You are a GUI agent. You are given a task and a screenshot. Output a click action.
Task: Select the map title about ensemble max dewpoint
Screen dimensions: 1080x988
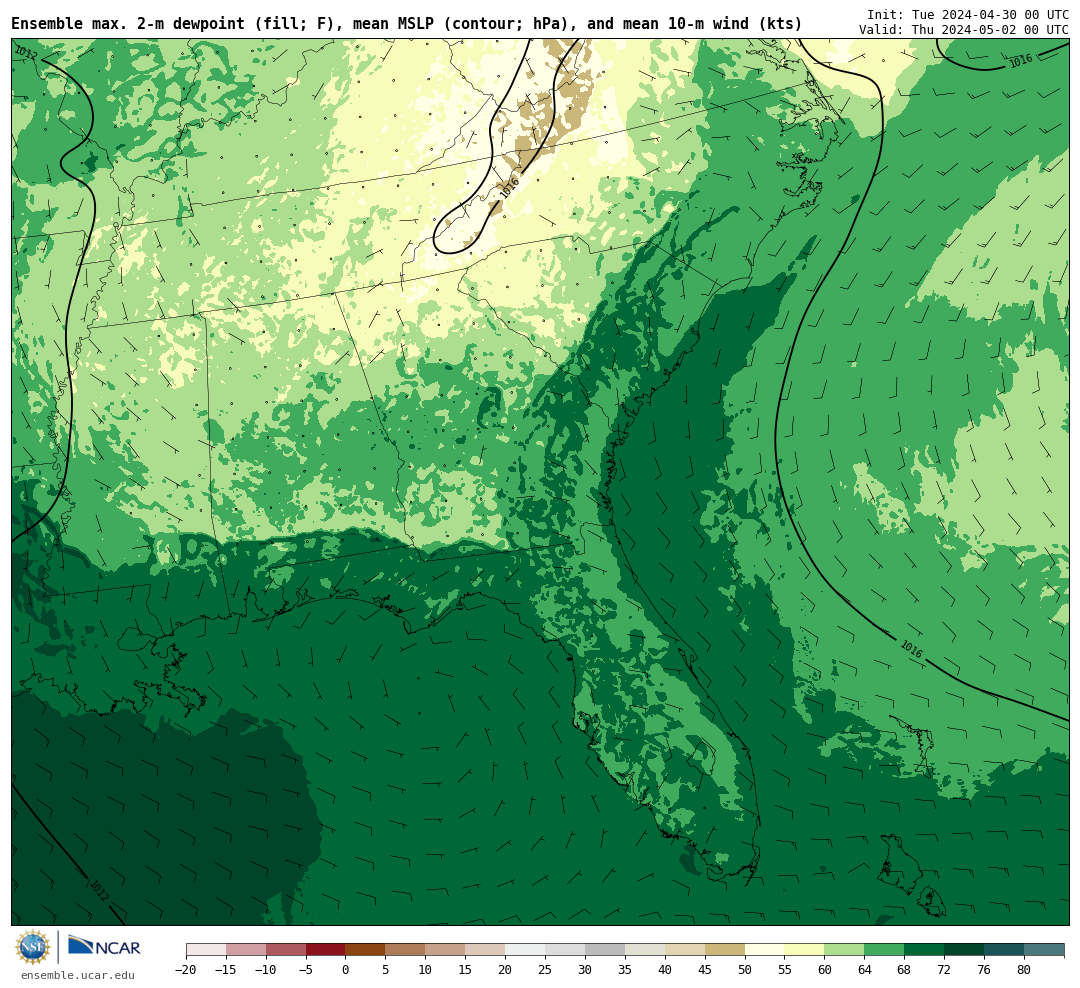pyautogui.click(x=406, y=23)
